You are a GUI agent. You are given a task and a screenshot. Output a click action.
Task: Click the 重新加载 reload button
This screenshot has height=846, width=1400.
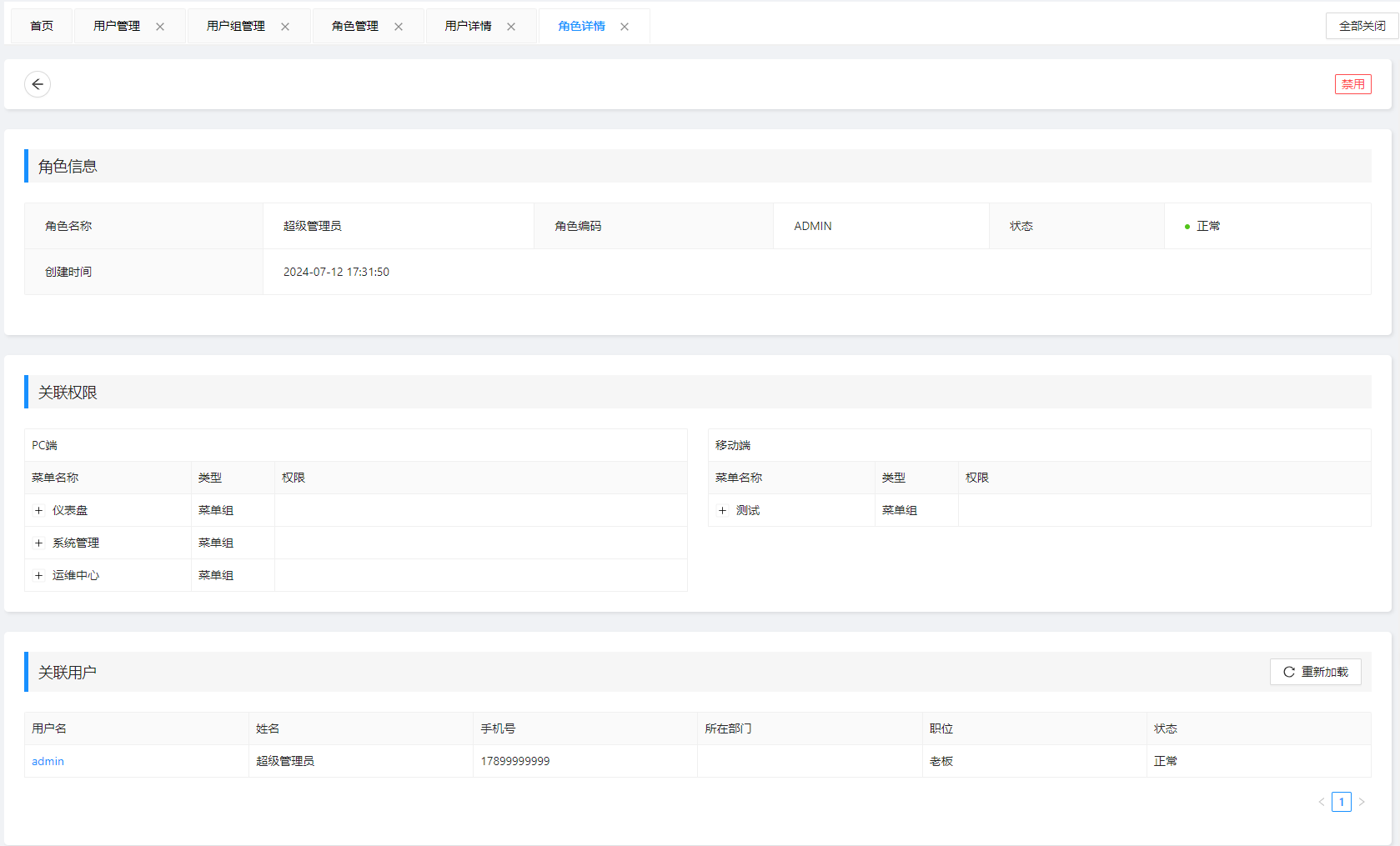coord(1315,672)
